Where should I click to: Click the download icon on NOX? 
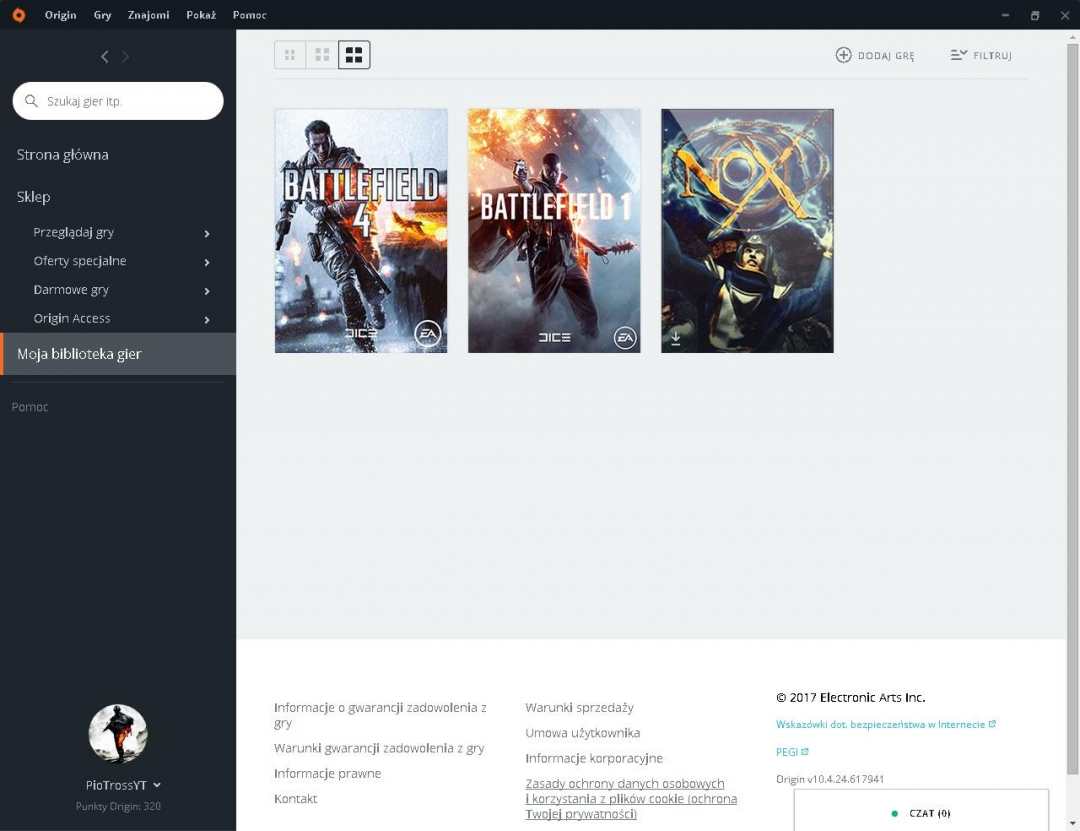click(676, 338)
